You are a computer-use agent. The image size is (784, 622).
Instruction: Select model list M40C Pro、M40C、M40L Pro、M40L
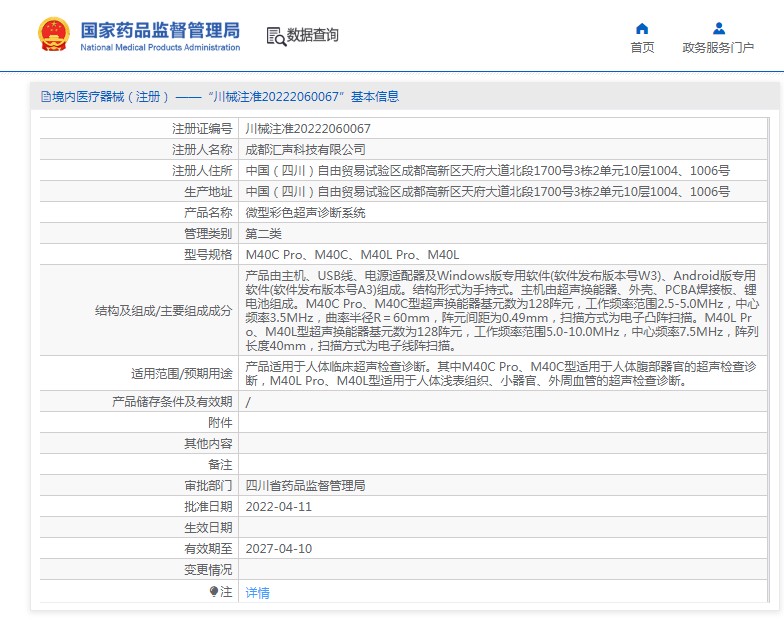point(352,255)
